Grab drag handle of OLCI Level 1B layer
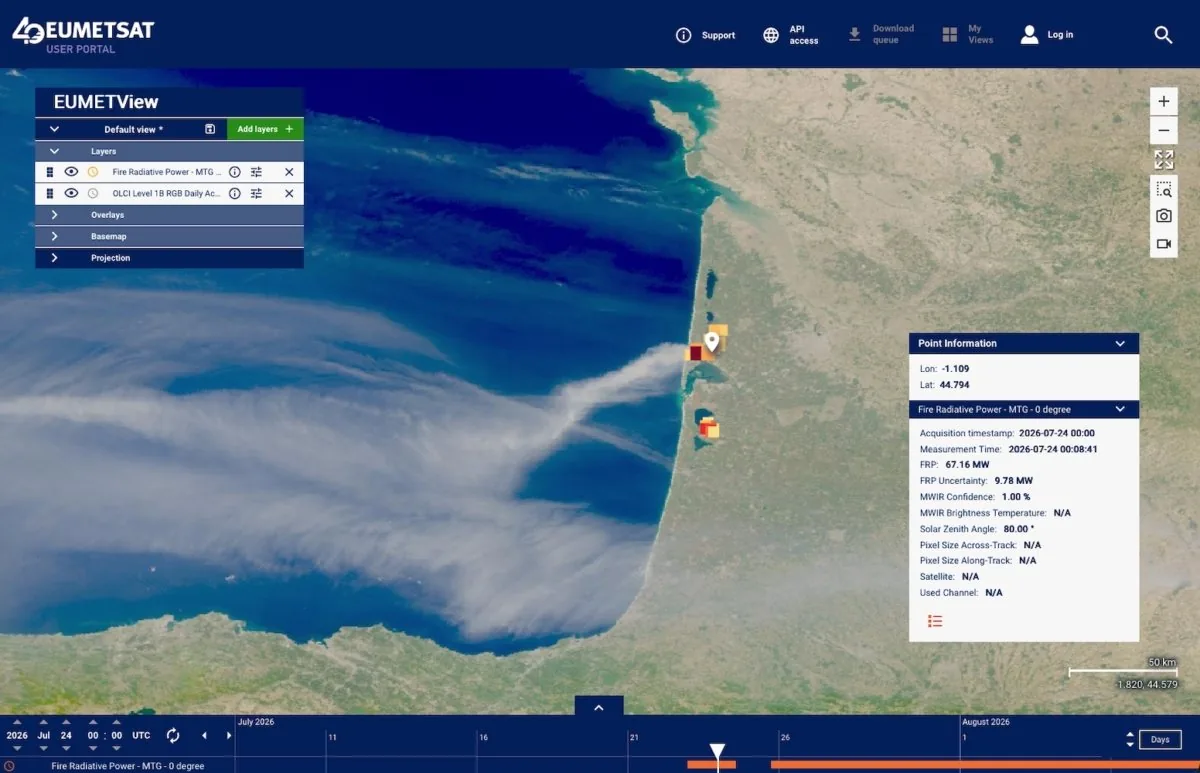Image resolution: width=1200 pixels, height=773 pixels. (x=50, y=193)
